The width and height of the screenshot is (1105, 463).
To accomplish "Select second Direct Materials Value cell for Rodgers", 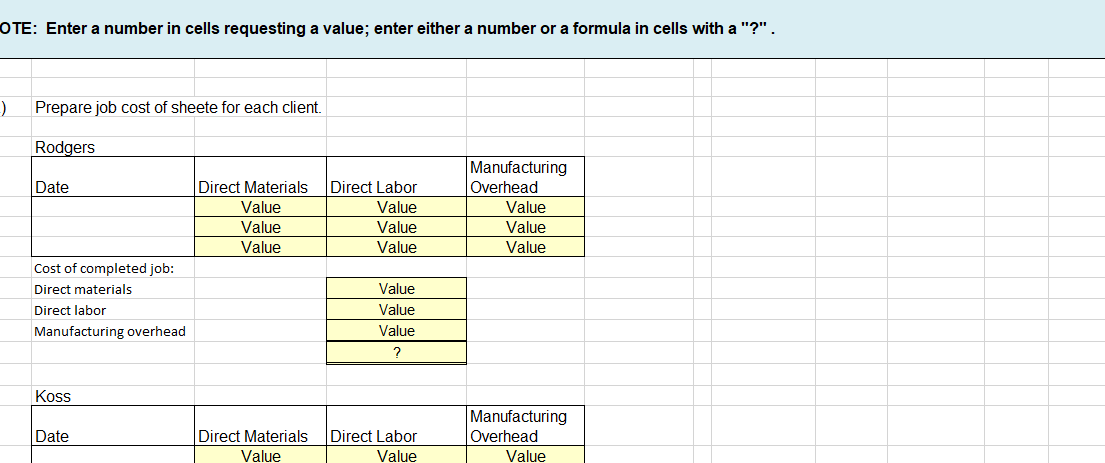I will tap(260, 227).
